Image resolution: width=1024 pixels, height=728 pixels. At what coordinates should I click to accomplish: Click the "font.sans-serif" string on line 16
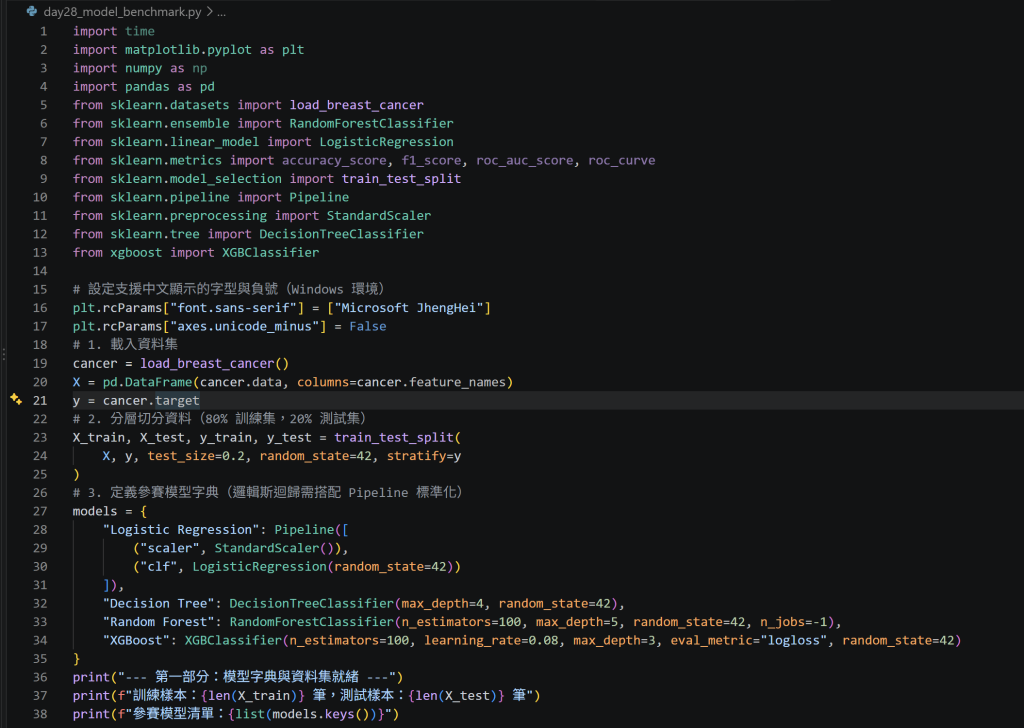pos(237,308)
